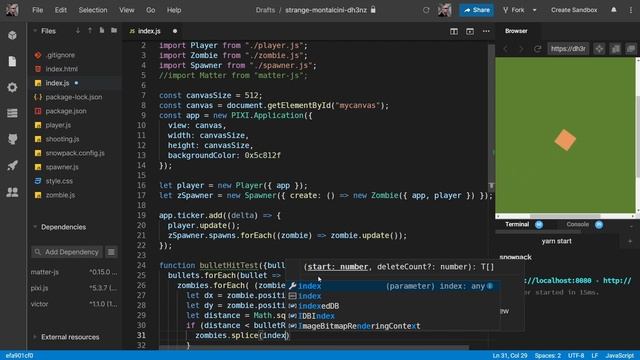Select the first 'index' parameter autocomplete suggestion
Image resolution: width=640 pixels, height=360 pixels.
click(x=393, y=286)
